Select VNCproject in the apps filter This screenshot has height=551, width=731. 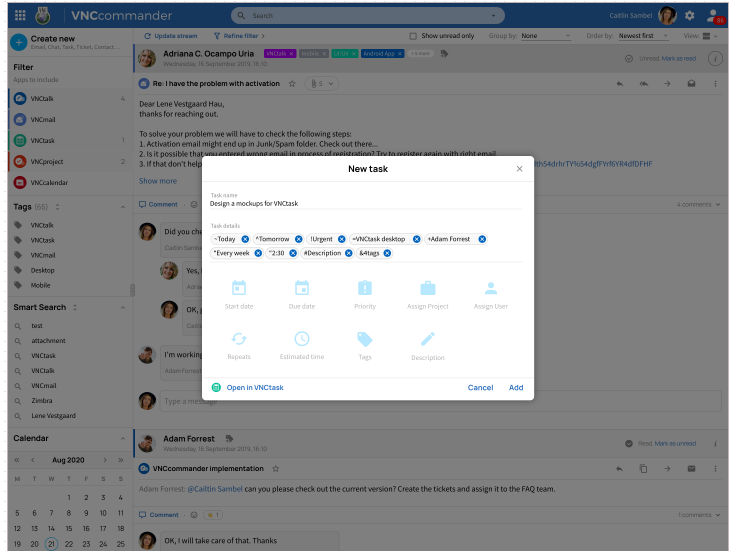pyautogui.click(x=46, y=161)
